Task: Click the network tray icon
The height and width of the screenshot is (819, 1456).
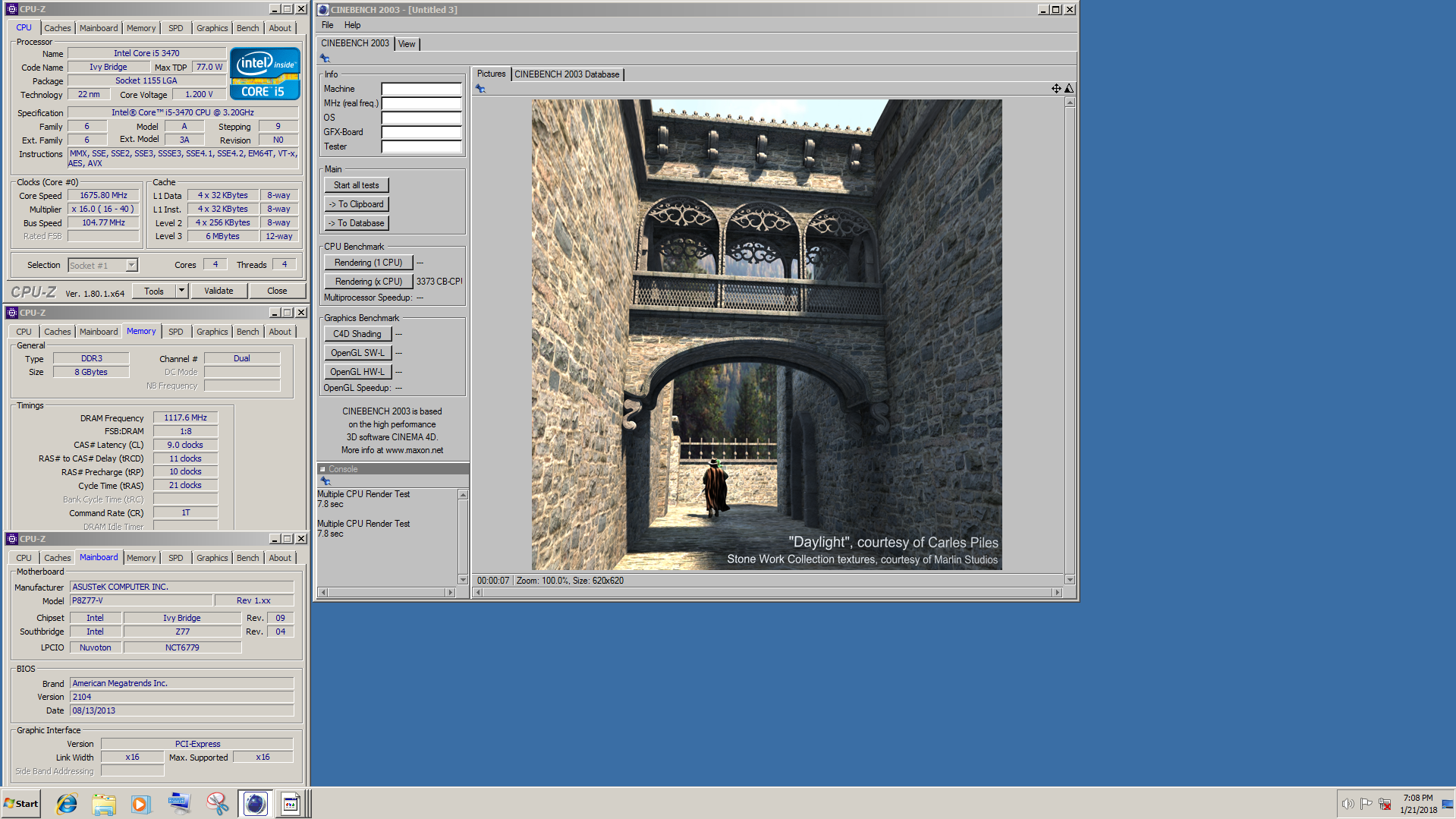Action: pos(1385,804)
